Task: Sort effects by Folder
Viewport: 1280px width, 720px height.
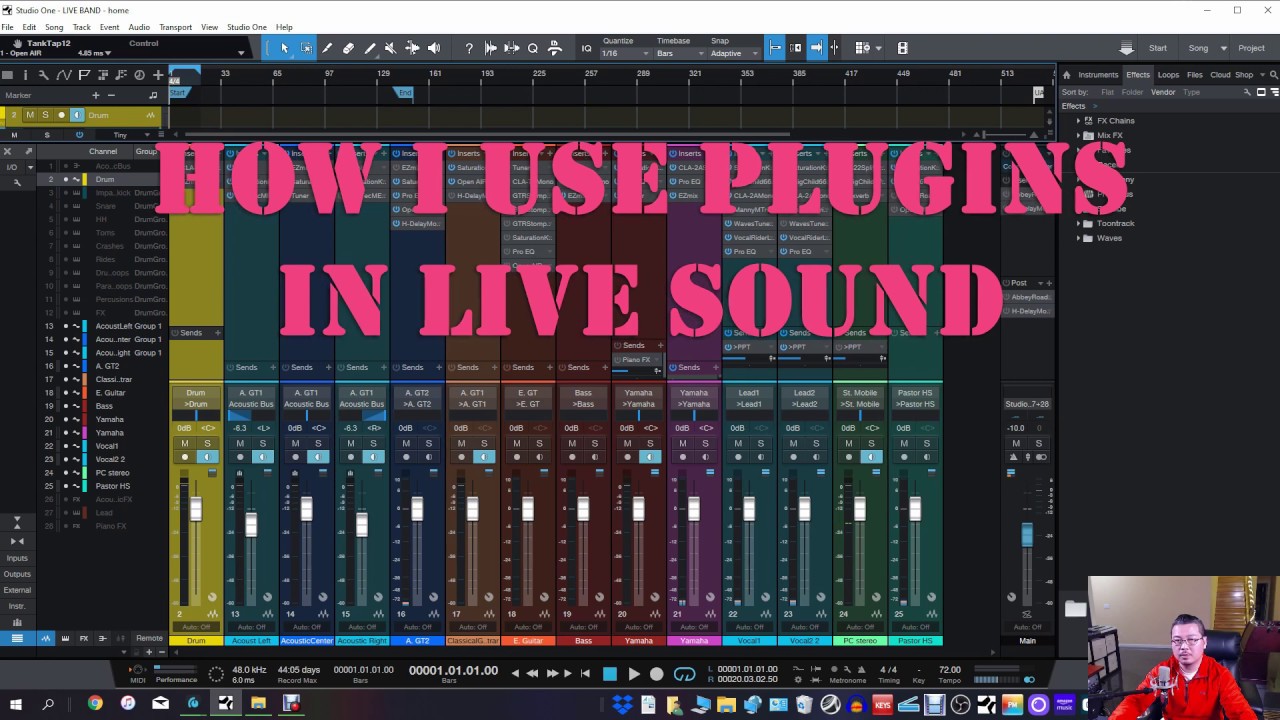Action: (x=1132, y=92)
